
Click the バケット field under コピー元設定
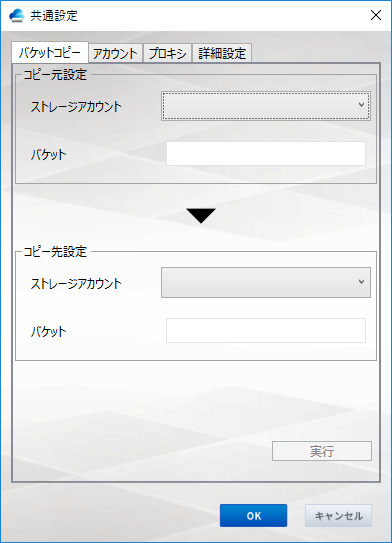(266, 153)
